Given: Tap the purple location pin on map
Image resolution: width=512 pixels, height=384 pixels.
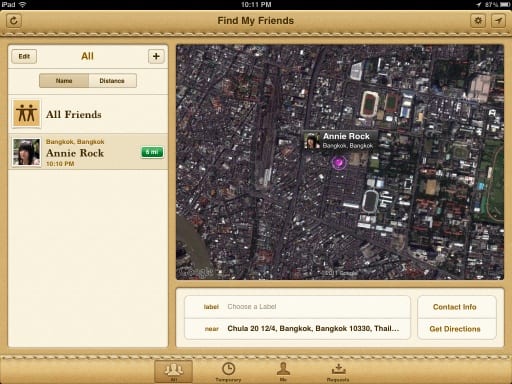Looking at the screenshot, I should pos(339,163).
